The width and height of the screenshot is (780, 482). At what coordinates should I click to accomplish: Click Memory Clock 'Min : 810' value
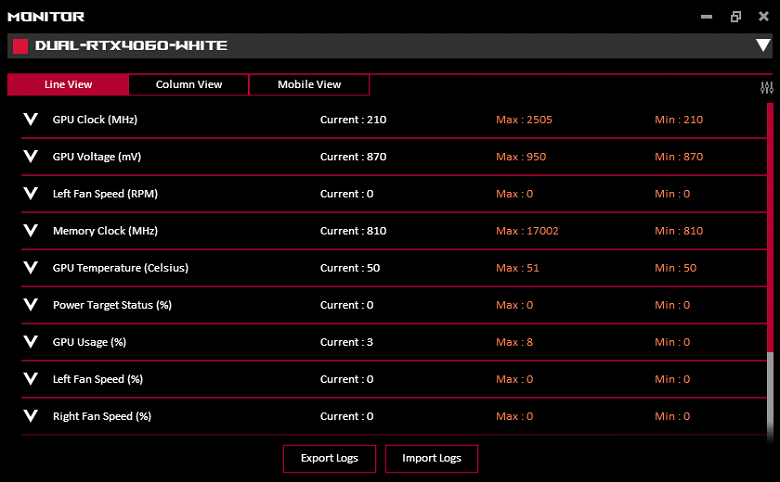[679, 231]
